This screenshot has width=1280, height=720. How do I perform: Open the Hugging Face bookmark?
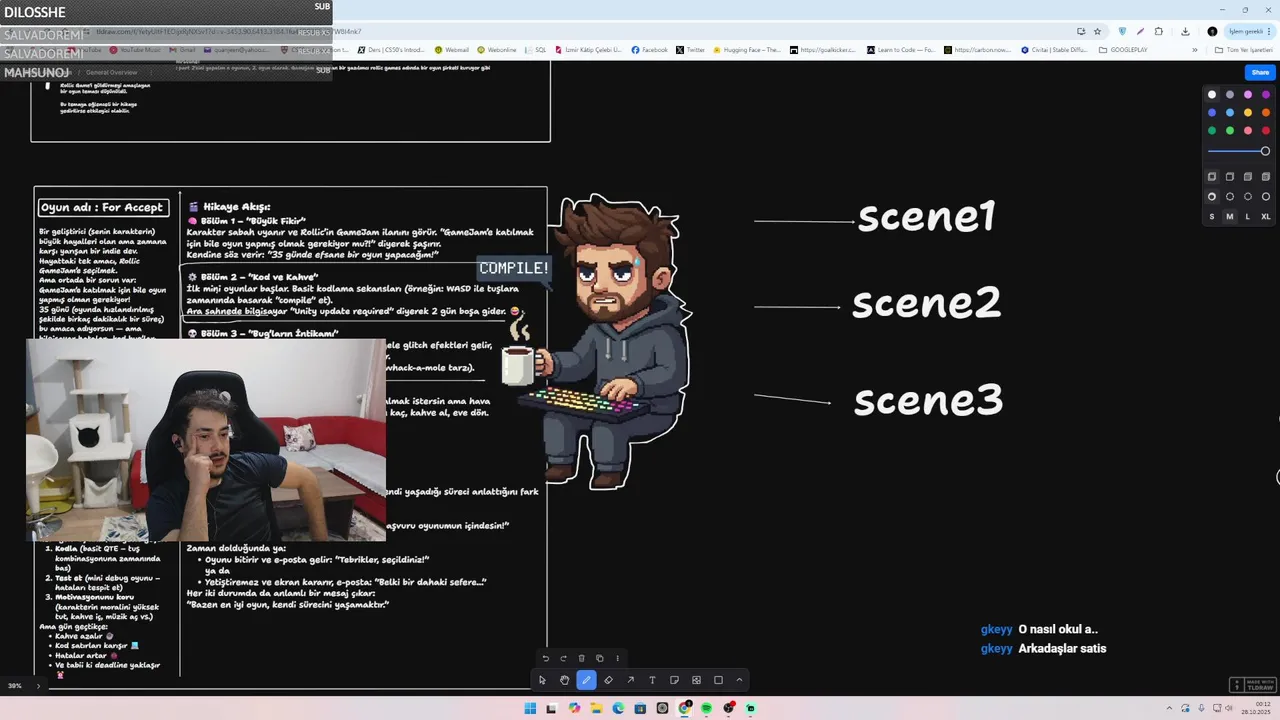click(x=747, y=50)
